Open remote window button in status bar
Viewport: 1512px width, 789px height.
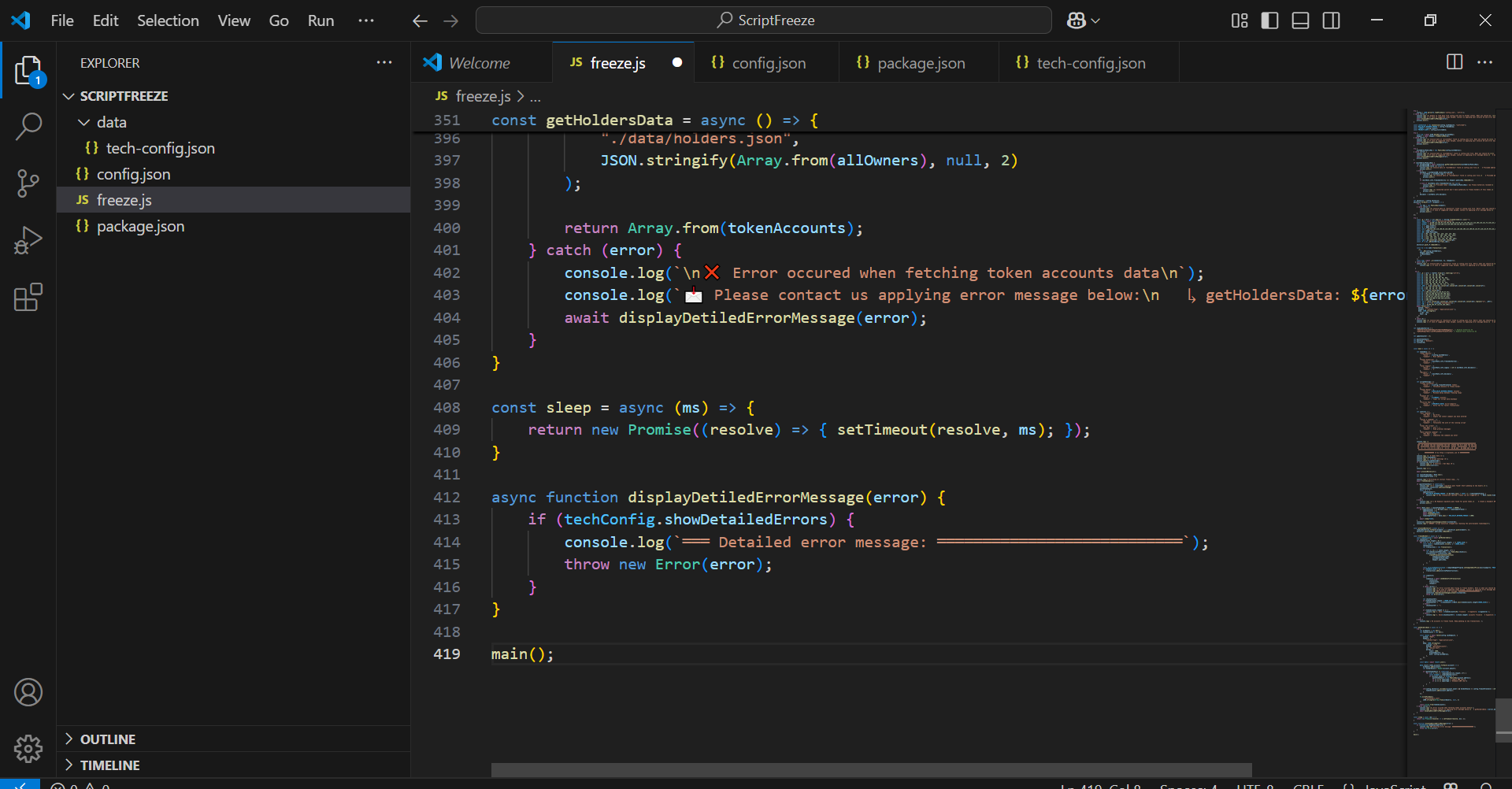(20, 784)
